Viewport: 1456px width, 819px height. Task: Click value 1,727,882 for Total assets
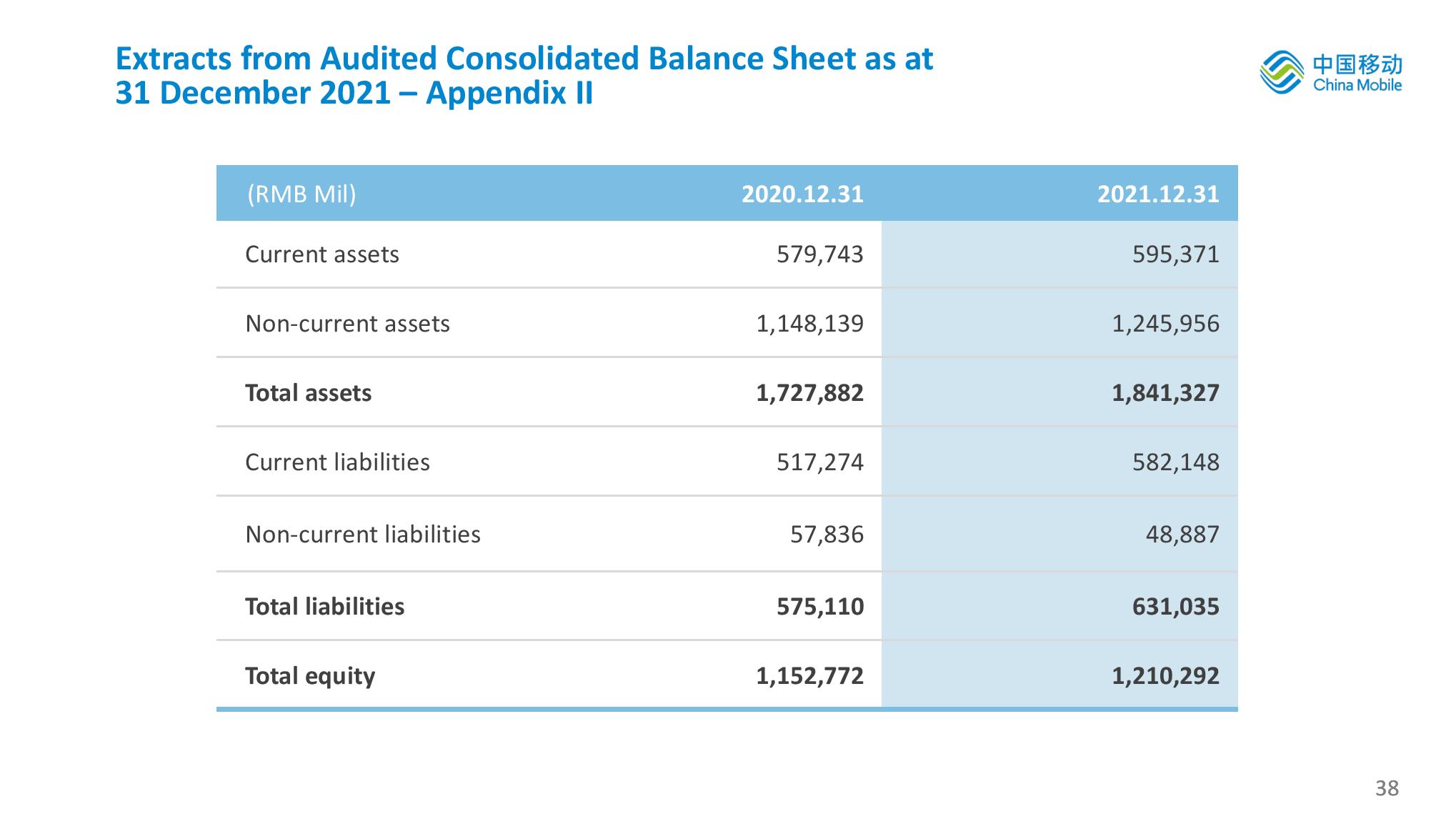tap(810, 393)
